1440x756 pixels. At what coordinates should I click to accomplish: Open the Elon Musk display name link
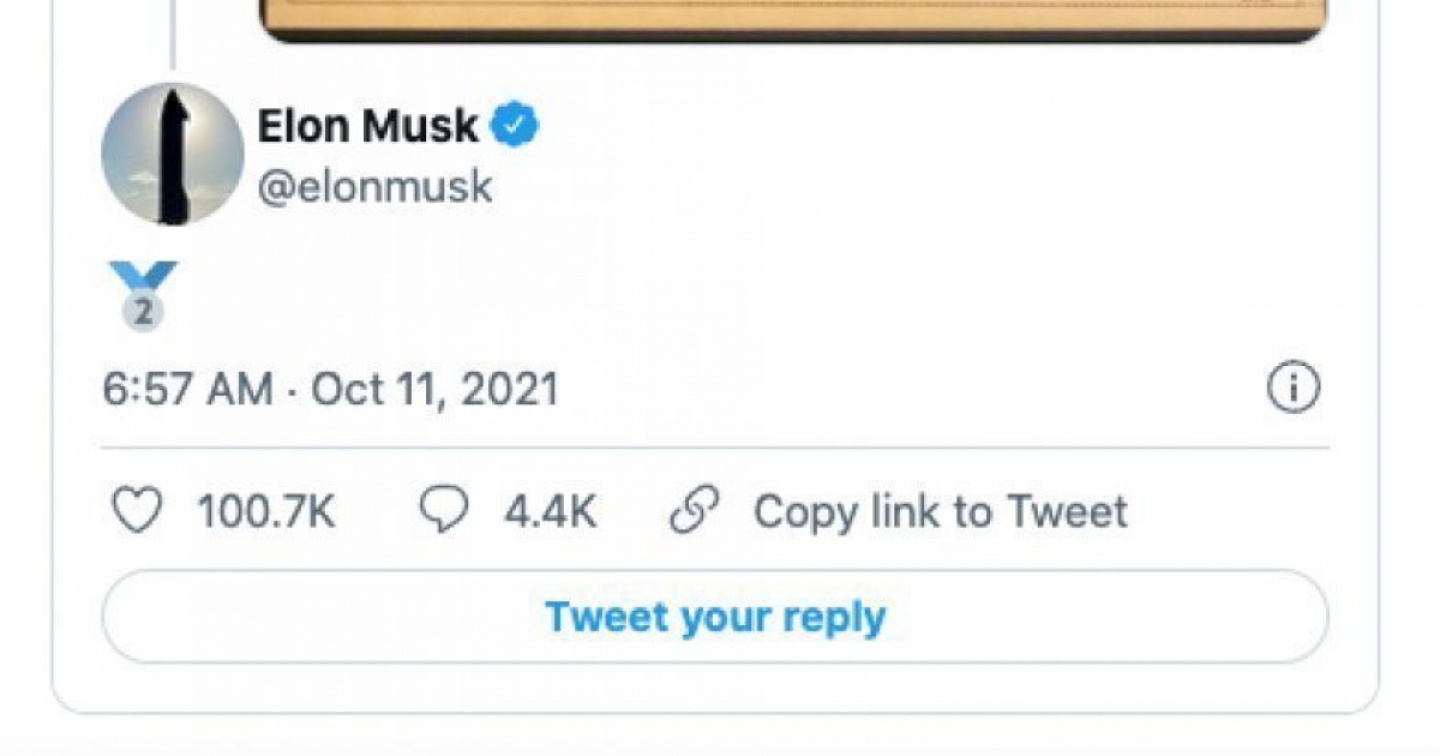tap(368, 127)
